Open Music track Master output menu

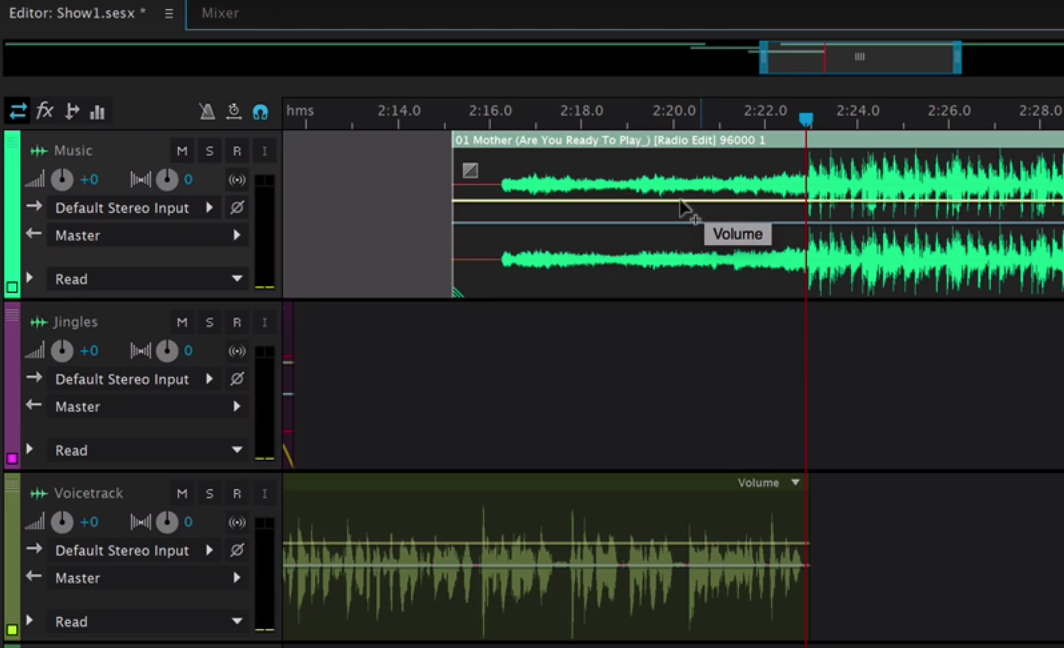pos(147,235)
